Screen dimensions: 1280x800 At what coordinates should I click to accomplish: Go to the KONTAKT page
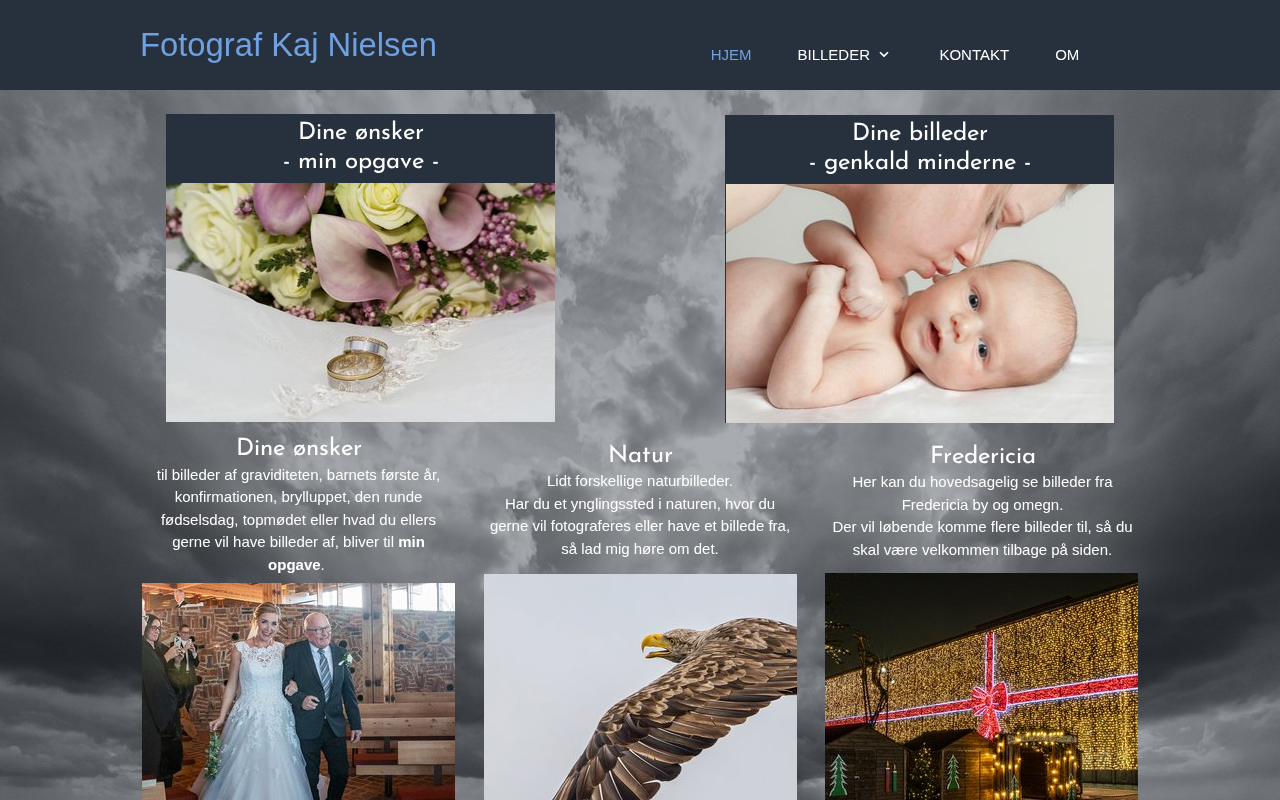(x=974, y=55)
